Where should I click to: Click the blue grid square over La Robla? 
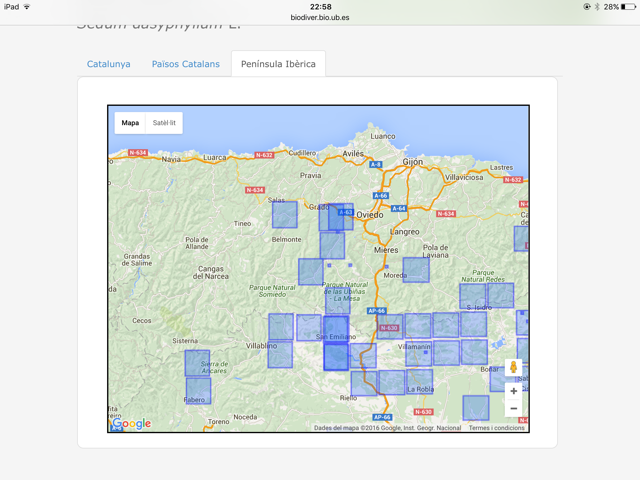(419, 381)
